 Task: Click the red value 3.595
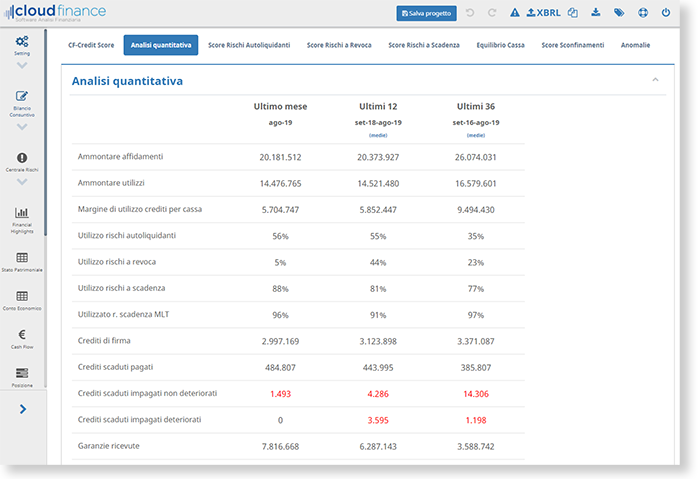(x=378, y=421)
